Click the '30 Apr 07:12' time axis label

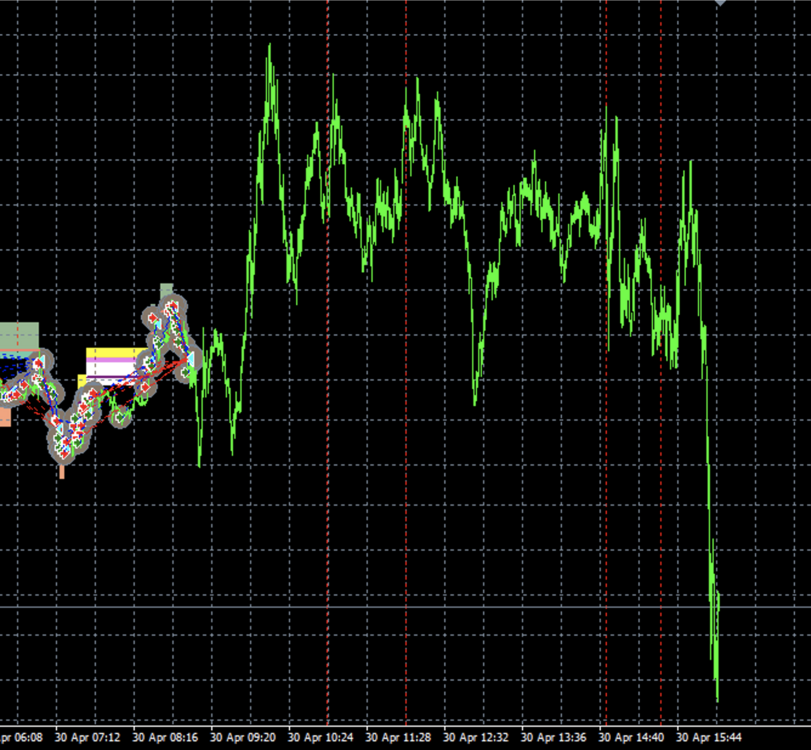(87, 737)
